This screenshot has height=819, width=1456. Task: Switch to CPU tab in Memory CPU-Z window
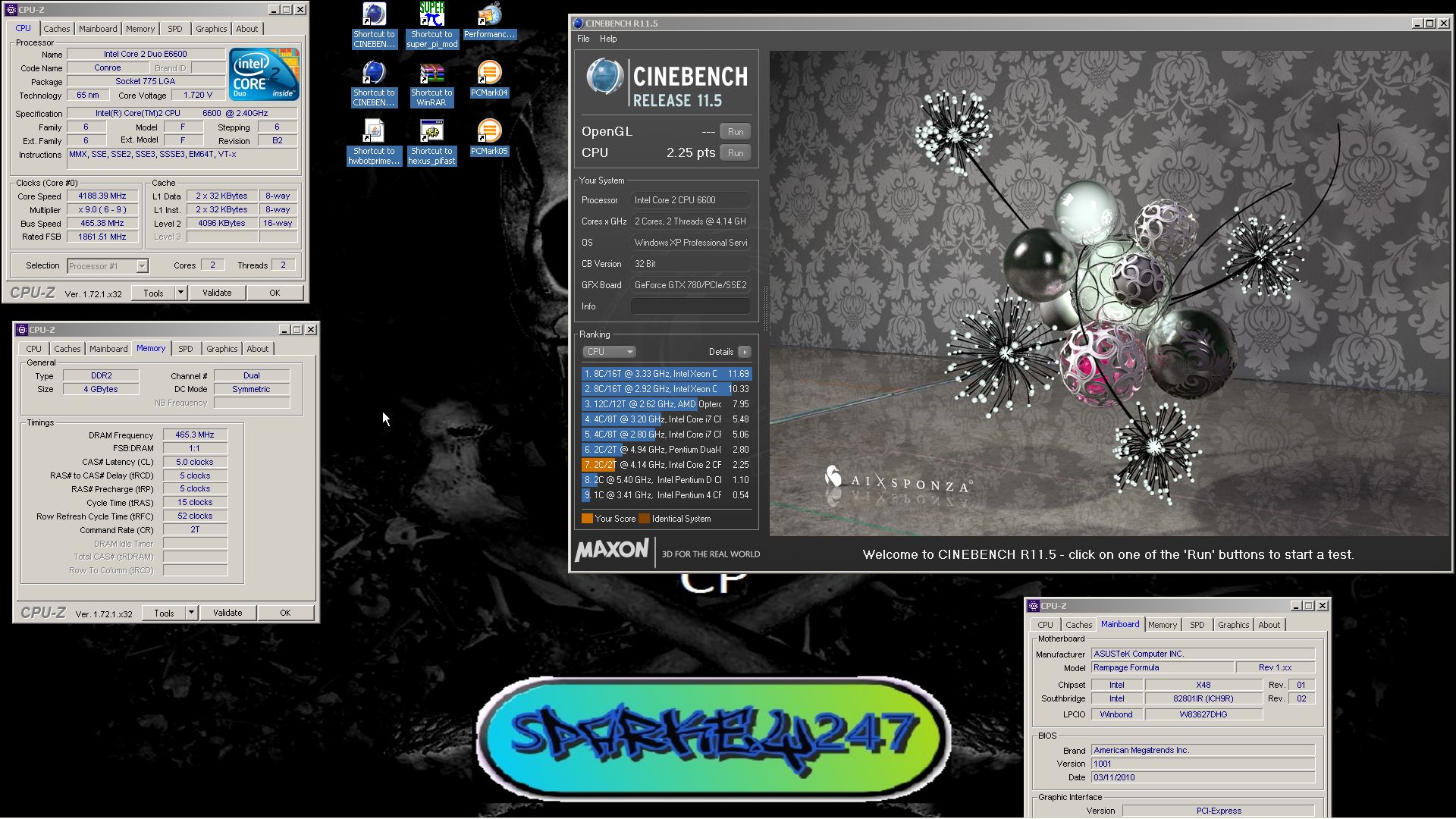coord(33,349)
